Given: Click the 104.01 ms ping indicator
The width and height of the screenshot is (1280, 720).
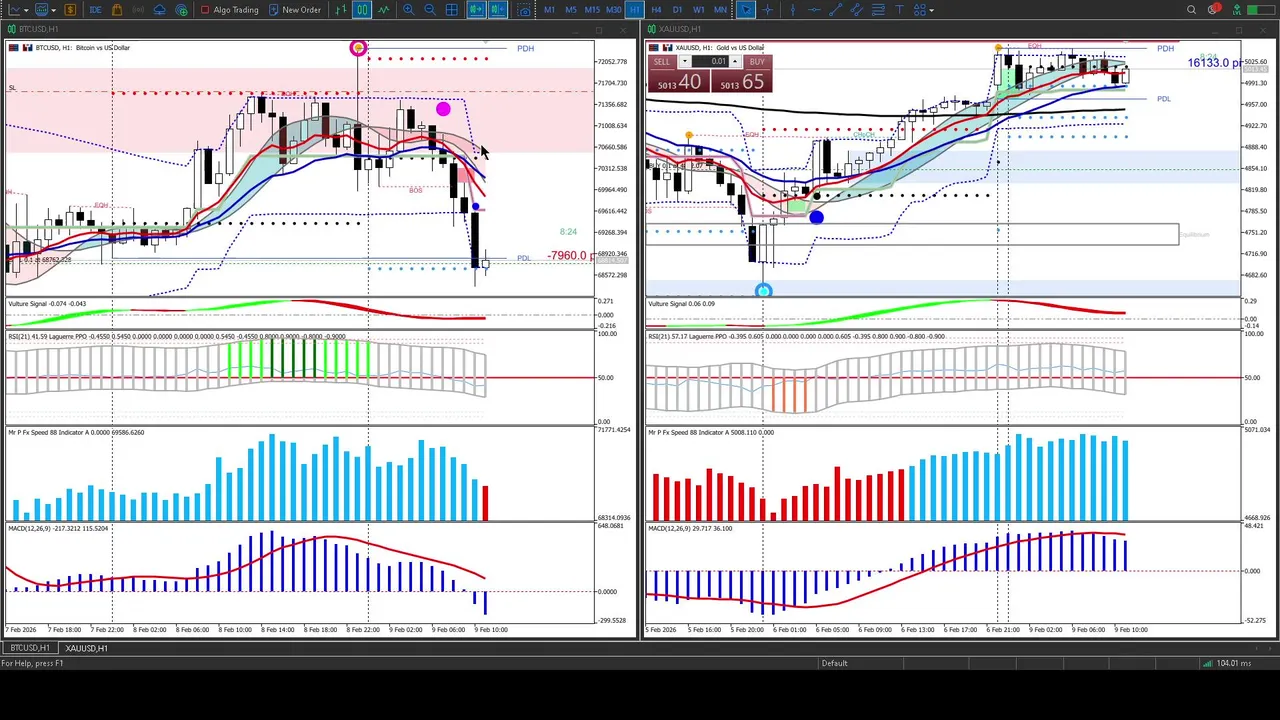Looking at the screenshot, I should point(1236,663).
